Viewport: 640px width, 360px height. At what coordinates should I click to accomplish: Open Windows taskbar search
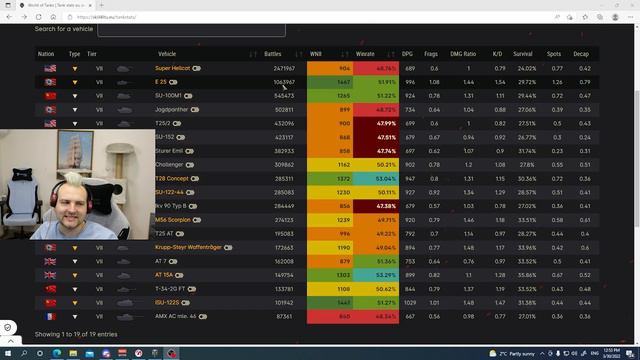tap(24, 353)
